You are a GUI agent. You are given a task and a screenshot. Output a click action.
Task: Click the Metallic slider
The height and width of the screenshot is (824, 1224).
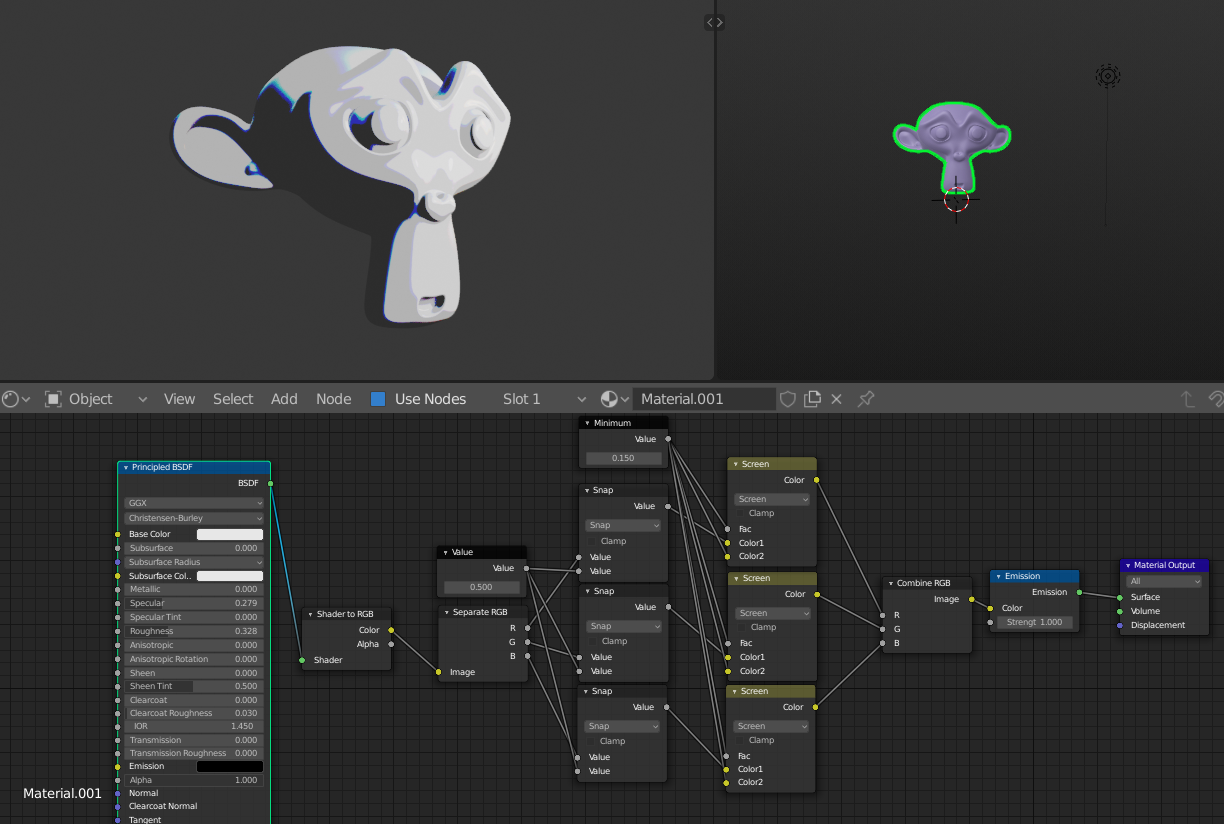[x=194, y=589]
